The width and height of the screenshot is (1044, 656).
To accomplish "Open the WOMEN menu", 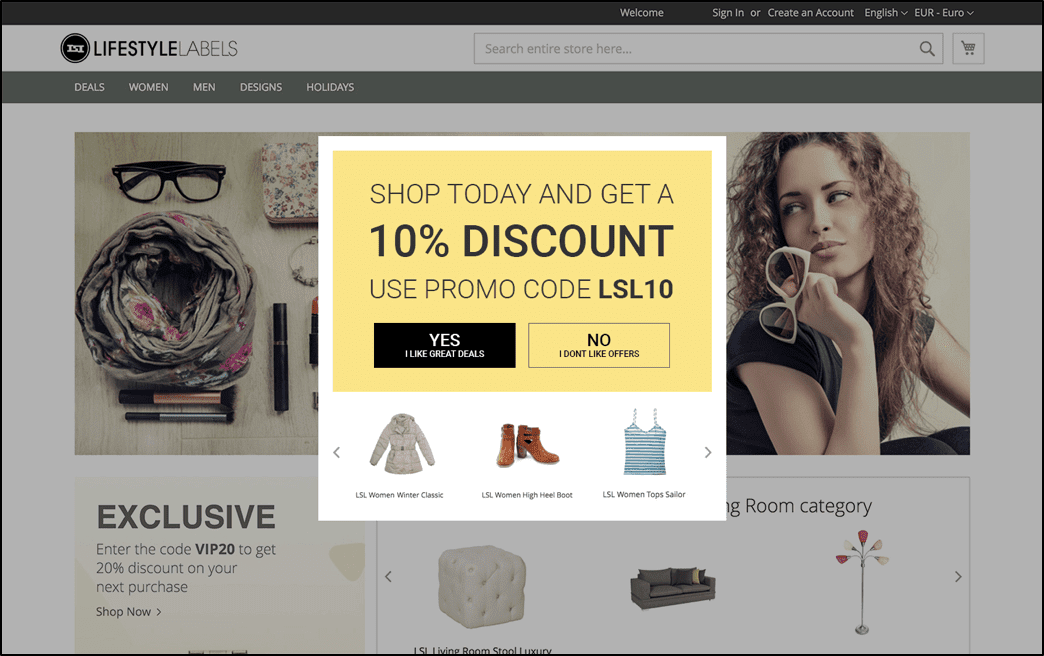I will [x=148, y=87].
